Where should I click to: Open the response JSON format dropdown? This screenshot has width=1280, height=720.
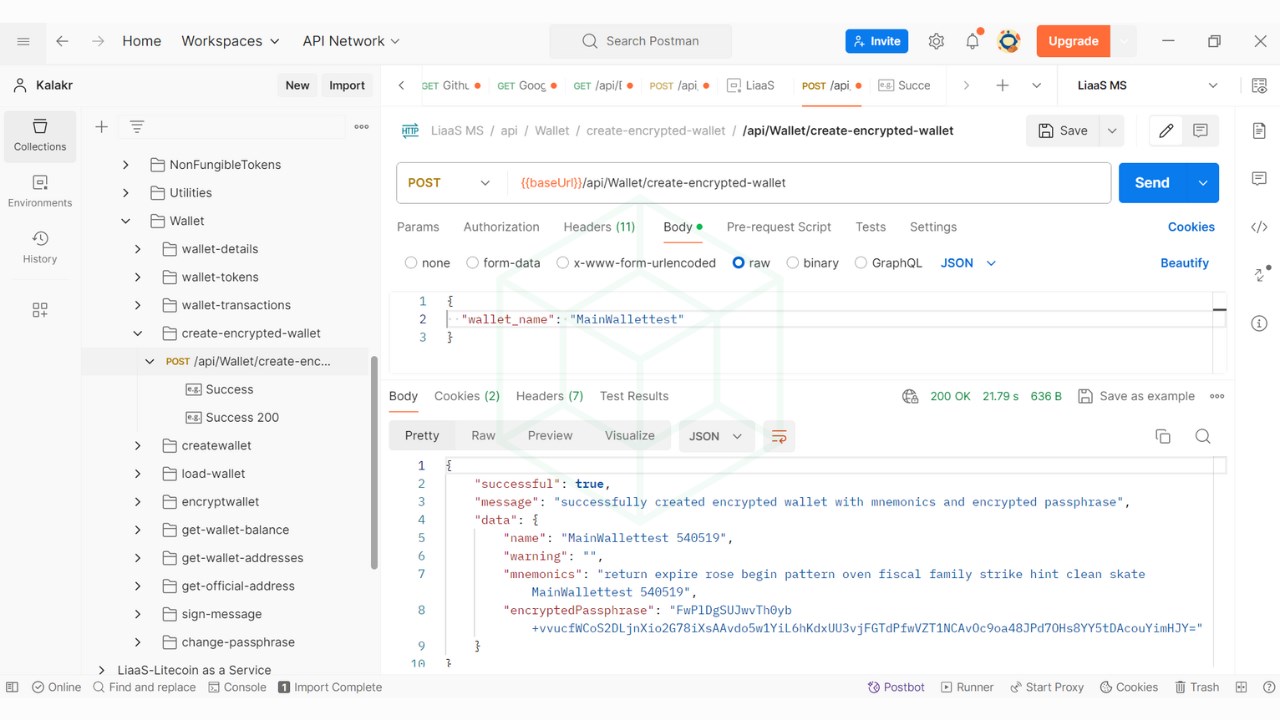[x=716, y=436]
